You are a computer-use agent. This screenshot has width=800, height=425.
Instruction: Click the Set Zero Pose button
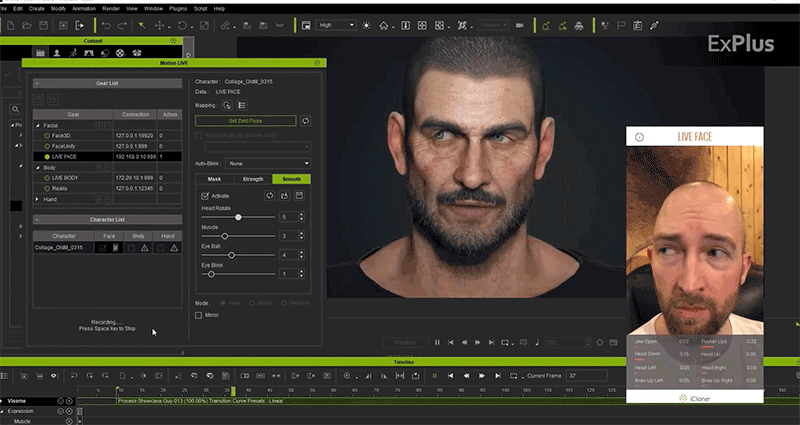[245, 121]
